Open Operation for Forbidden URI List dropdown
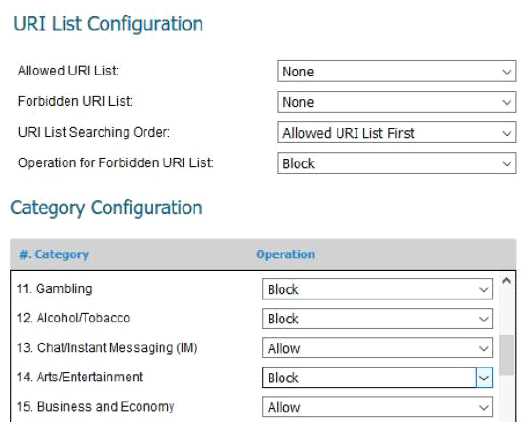This screenshot has width=528, height=431. click(x=396, y=163)
